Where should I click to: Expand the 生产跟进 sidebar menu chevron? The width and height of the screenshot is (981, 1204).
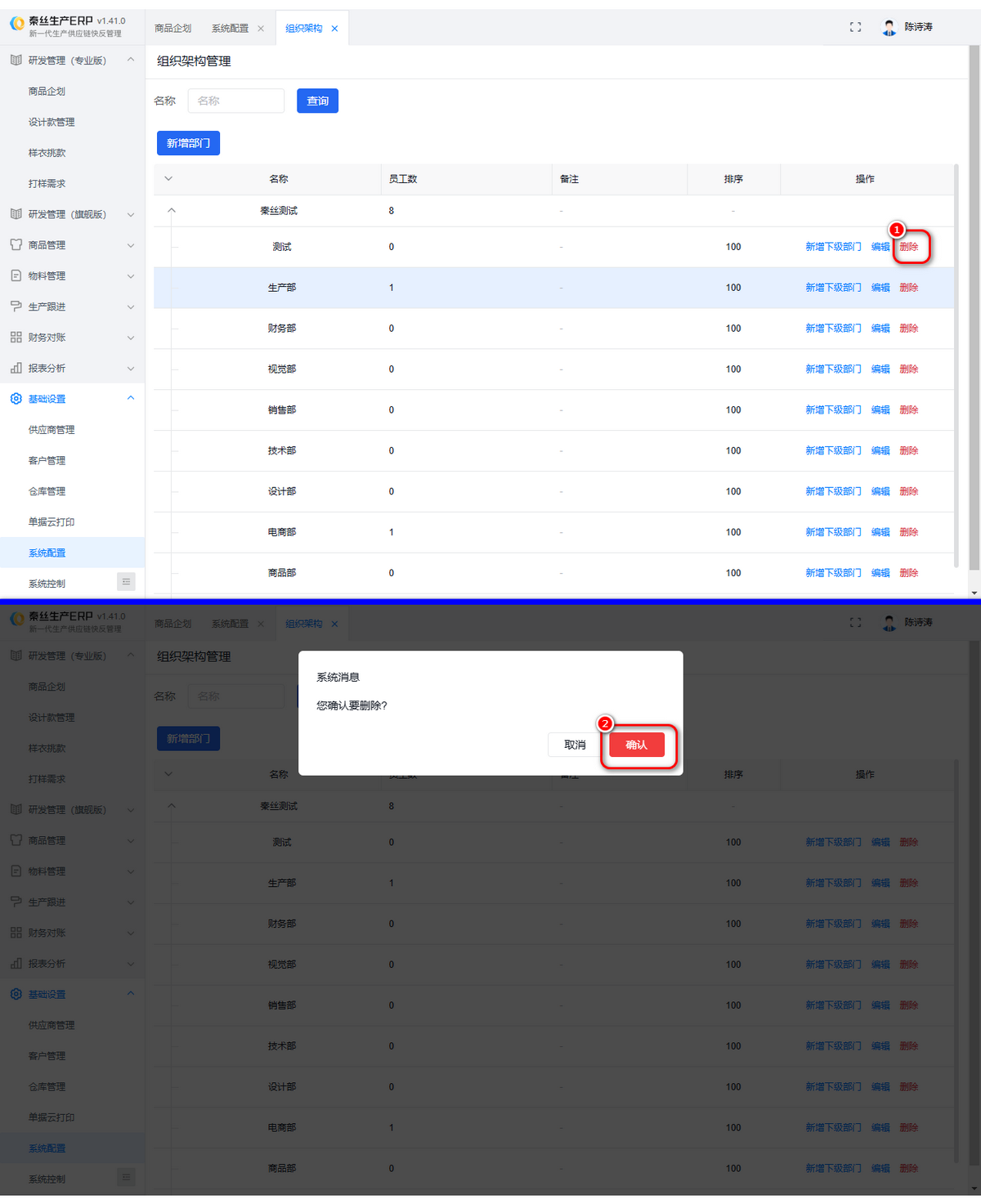131,307
